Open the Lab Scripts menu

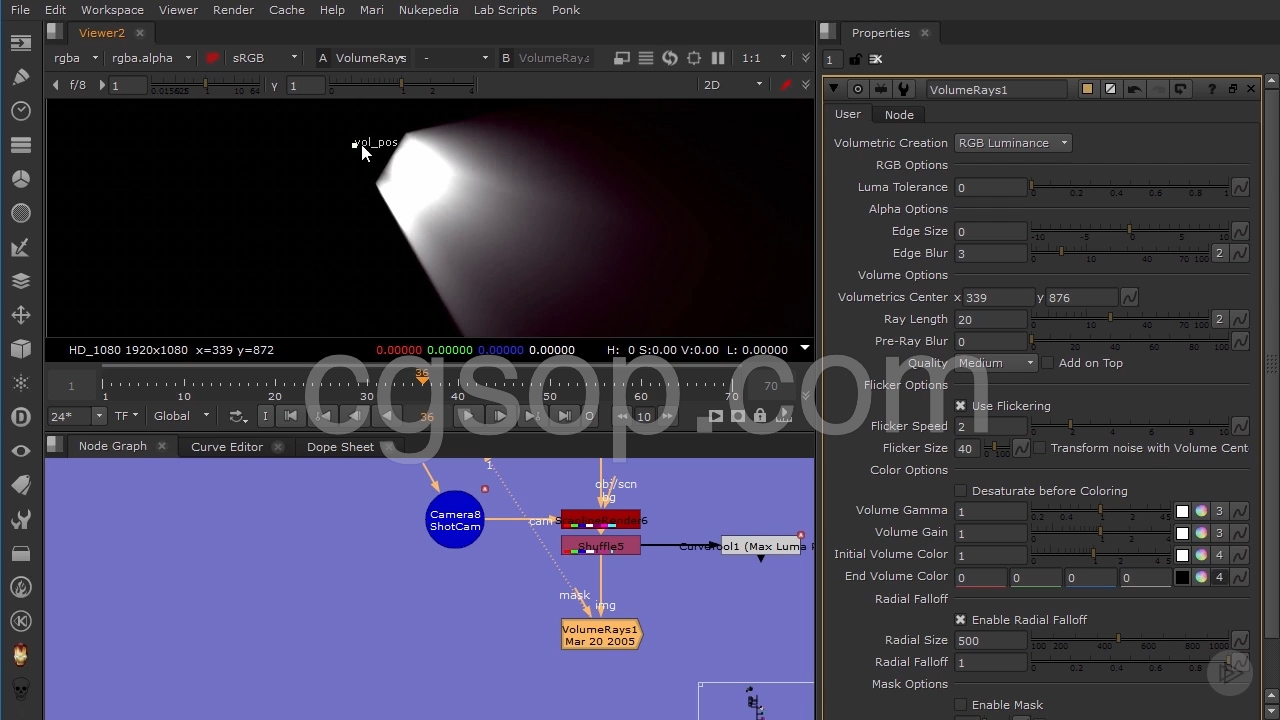[x=505, y=10]
